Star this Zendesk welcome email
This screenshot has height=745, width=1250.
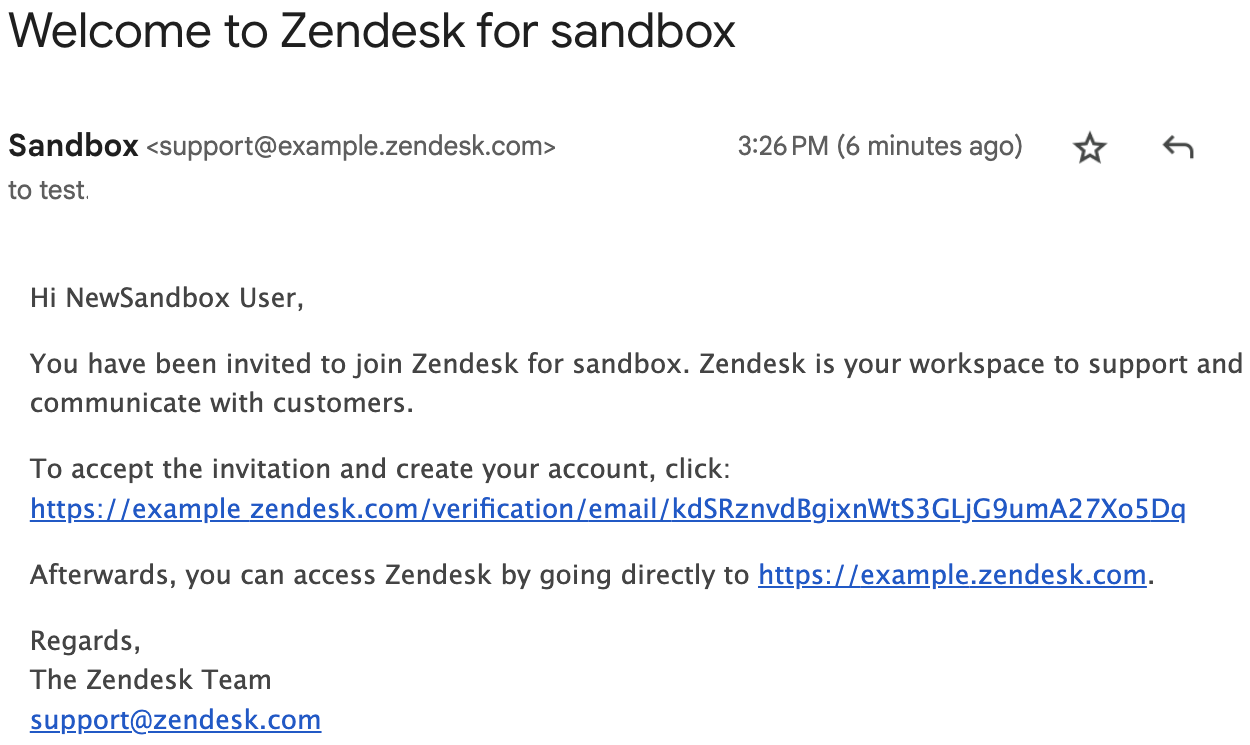pos(1089,149)
